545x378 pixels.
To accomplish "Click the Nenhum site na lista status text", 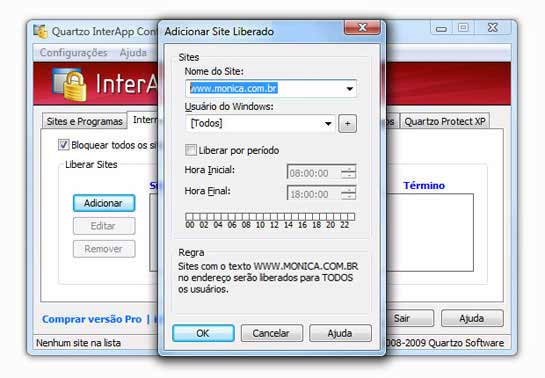I will tap(79, 343).
